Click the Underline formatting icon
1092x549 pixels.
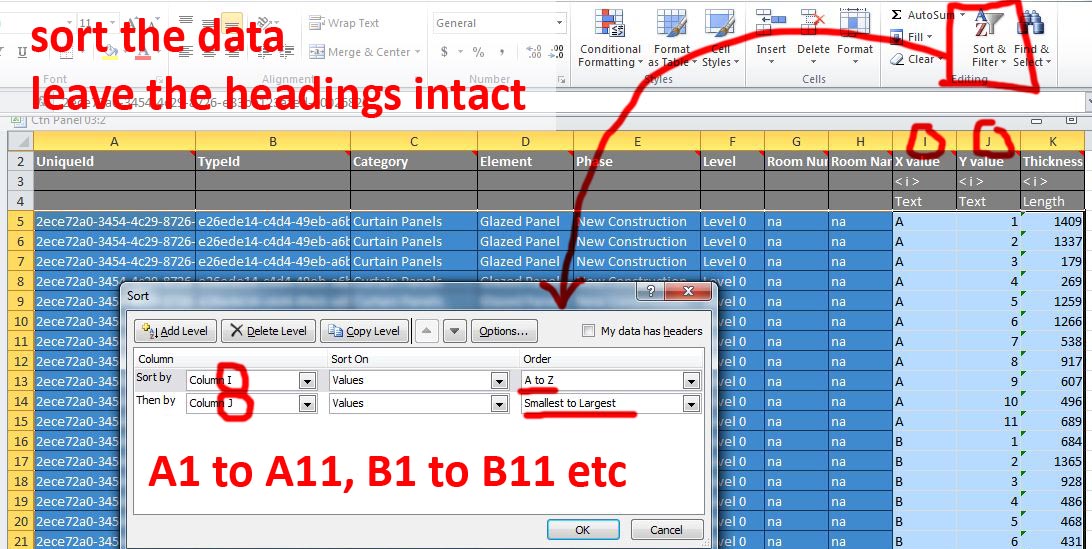(x=22, y=52)
